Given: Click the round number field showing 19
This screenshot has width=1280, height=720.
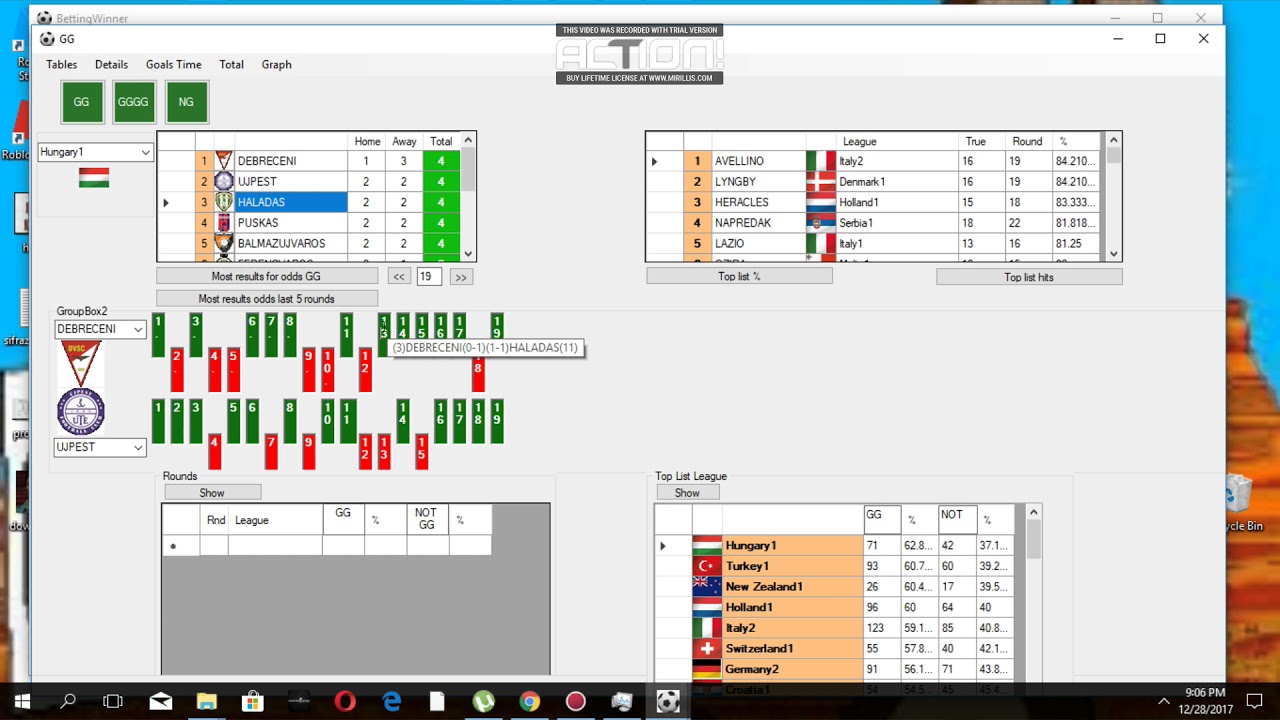Looking at the screenshot, I should tap(430, 277).
